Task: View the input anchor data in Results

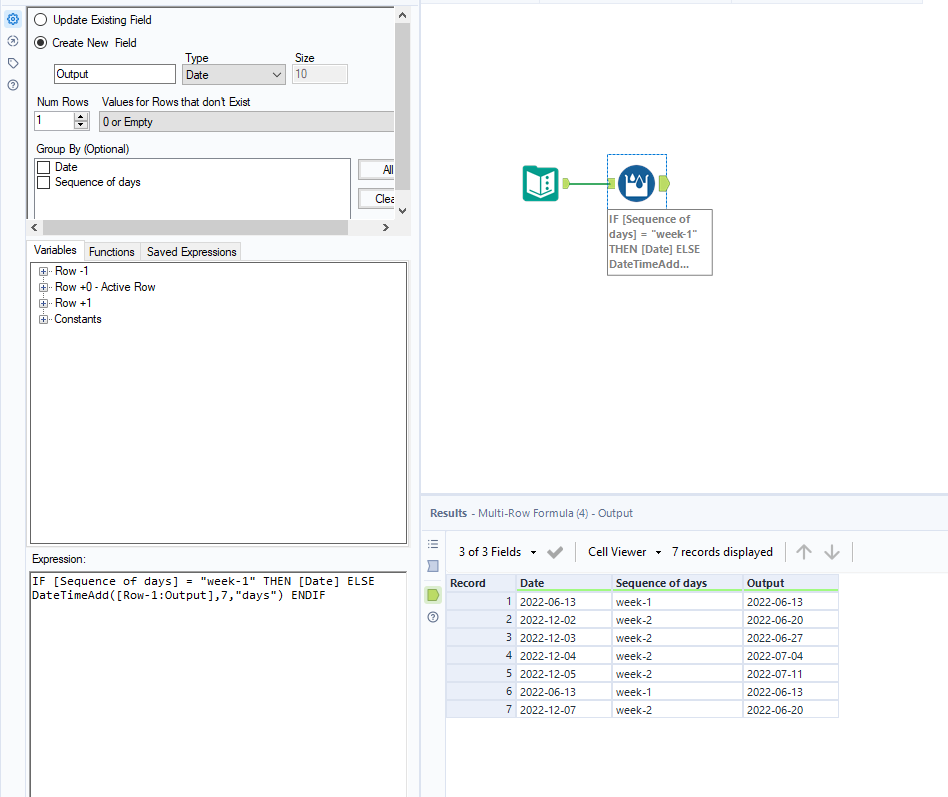Action: 432,566
